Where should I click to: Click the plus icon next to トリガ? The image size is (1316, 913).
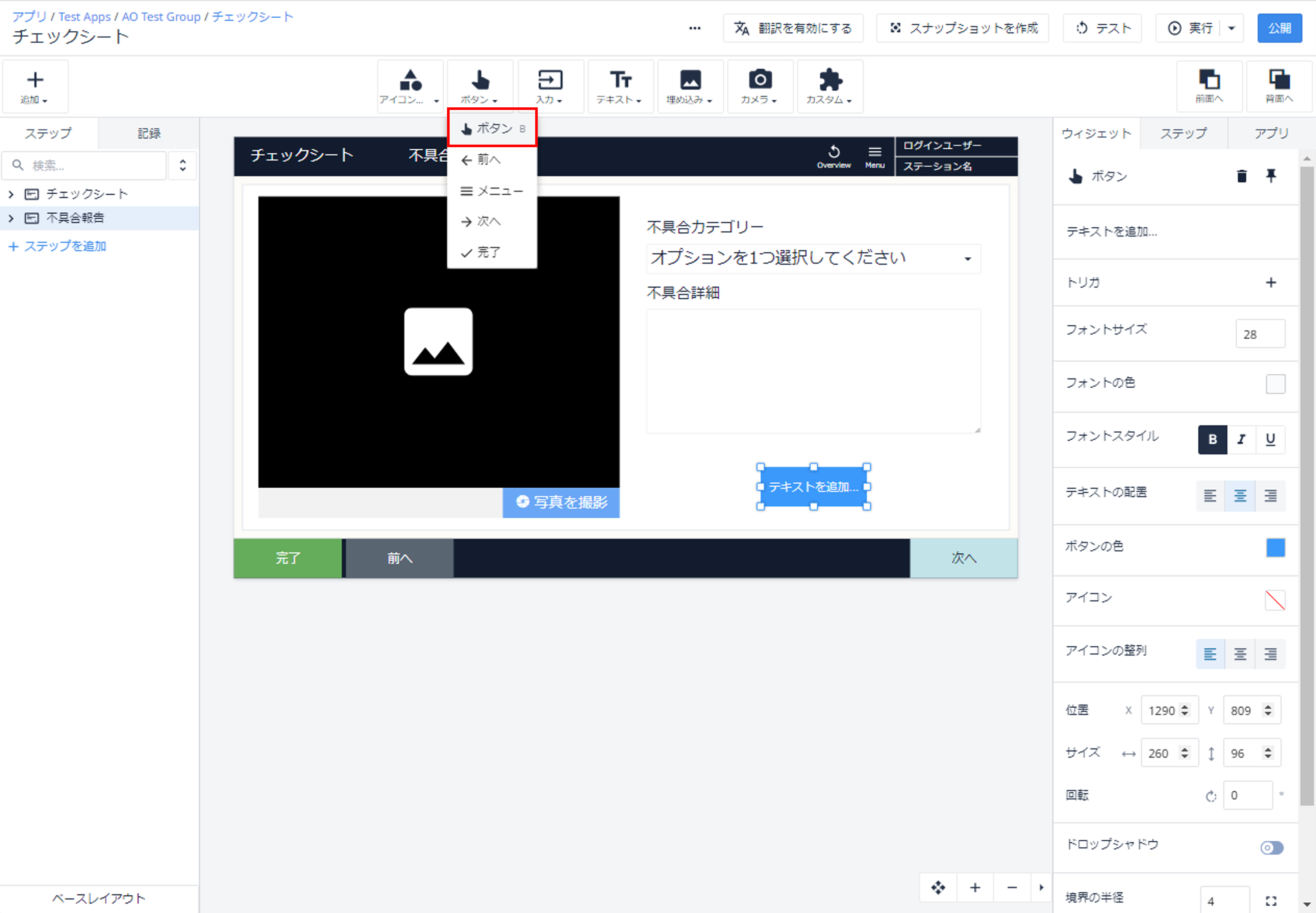click(x=1271, y=283)
